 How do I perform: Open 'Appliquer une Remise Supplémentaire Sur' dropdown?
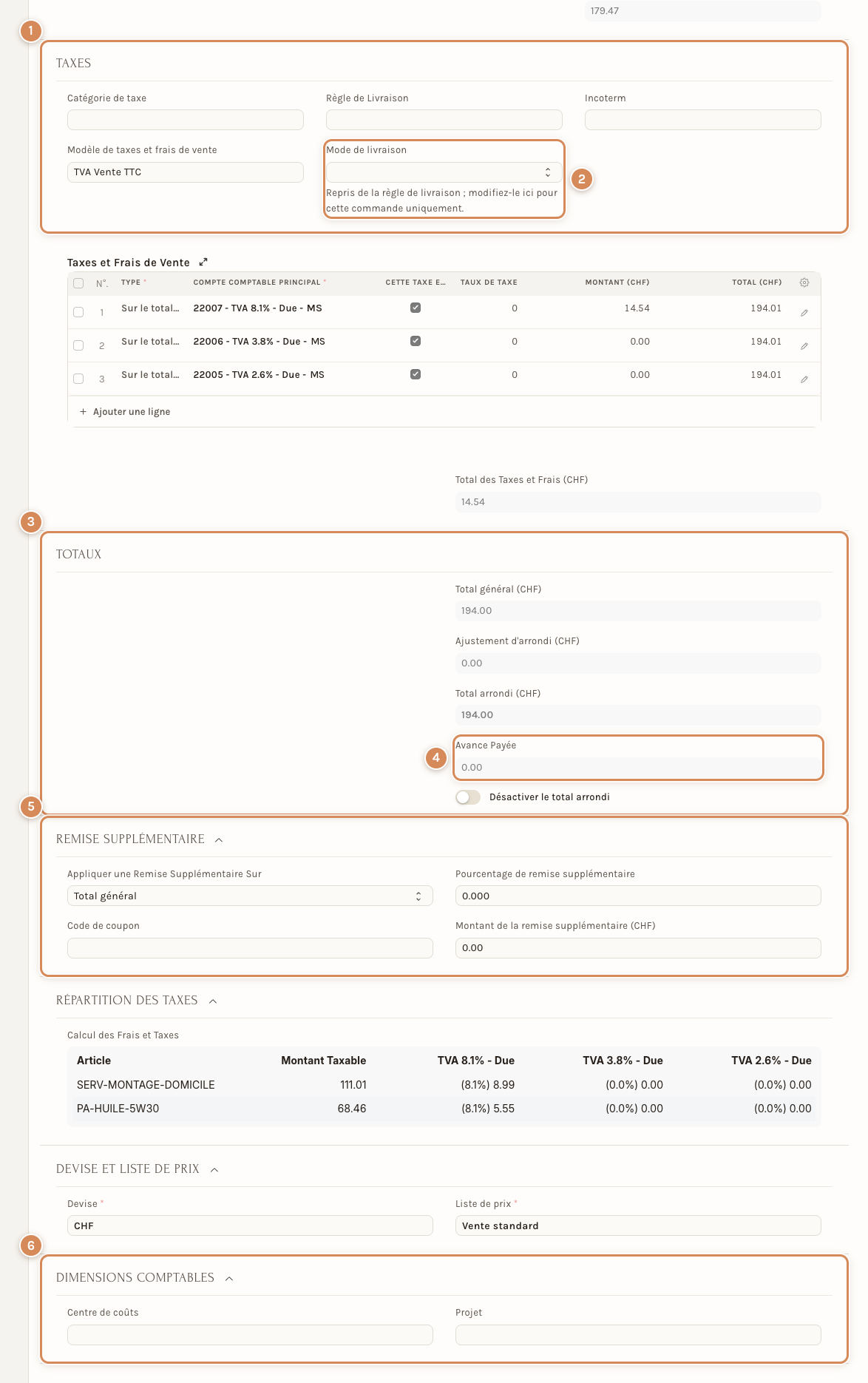[250, 896]
